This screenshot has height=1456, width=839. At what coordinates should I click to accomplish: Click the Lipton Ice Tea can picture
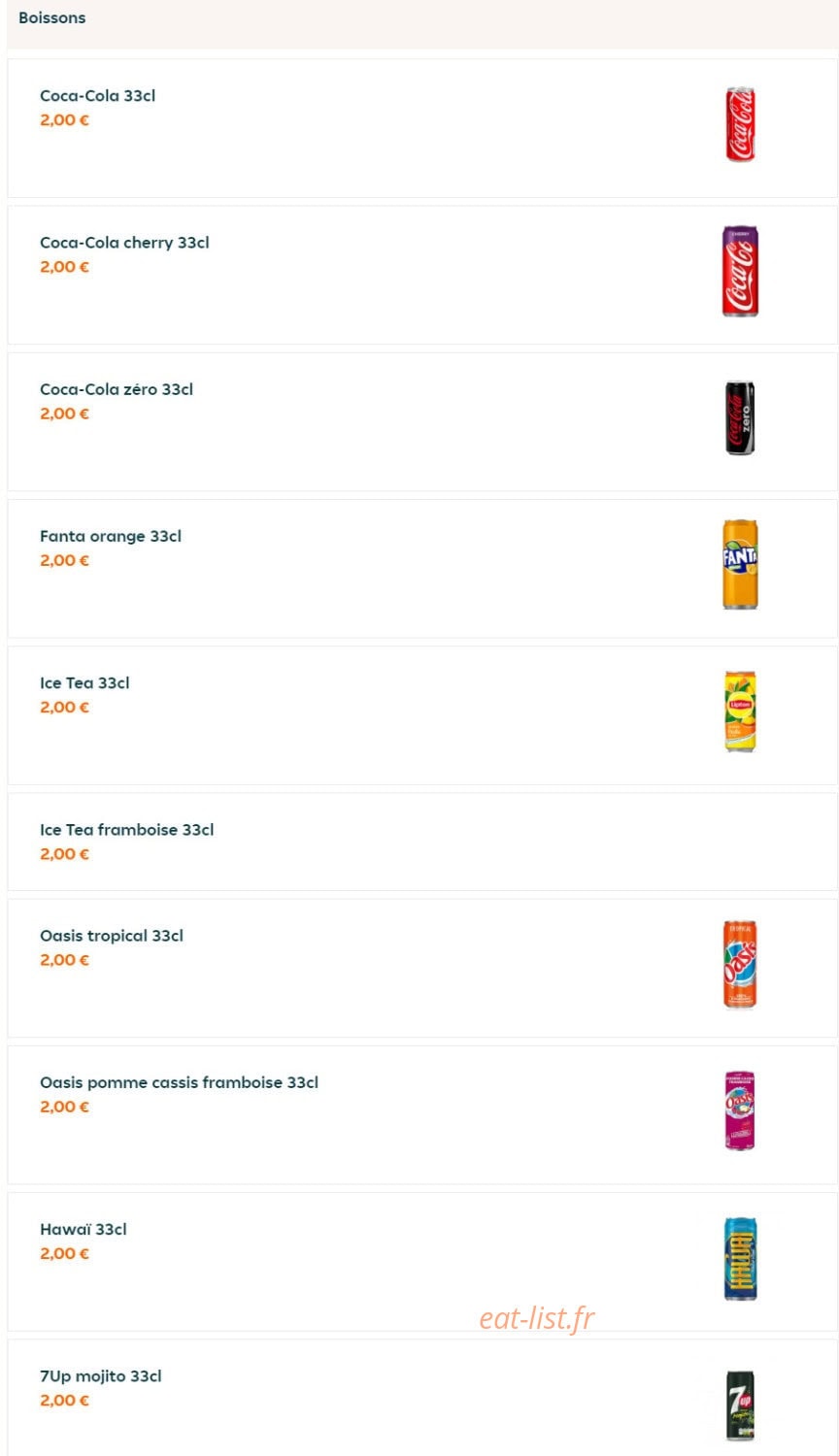[740, 711]
